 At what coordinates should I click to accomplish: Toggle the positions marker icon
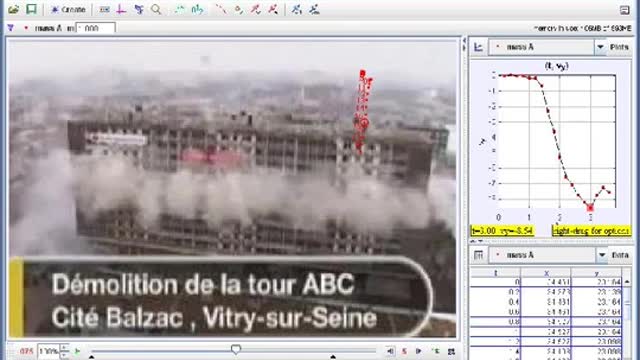click(x=238, y=9)
